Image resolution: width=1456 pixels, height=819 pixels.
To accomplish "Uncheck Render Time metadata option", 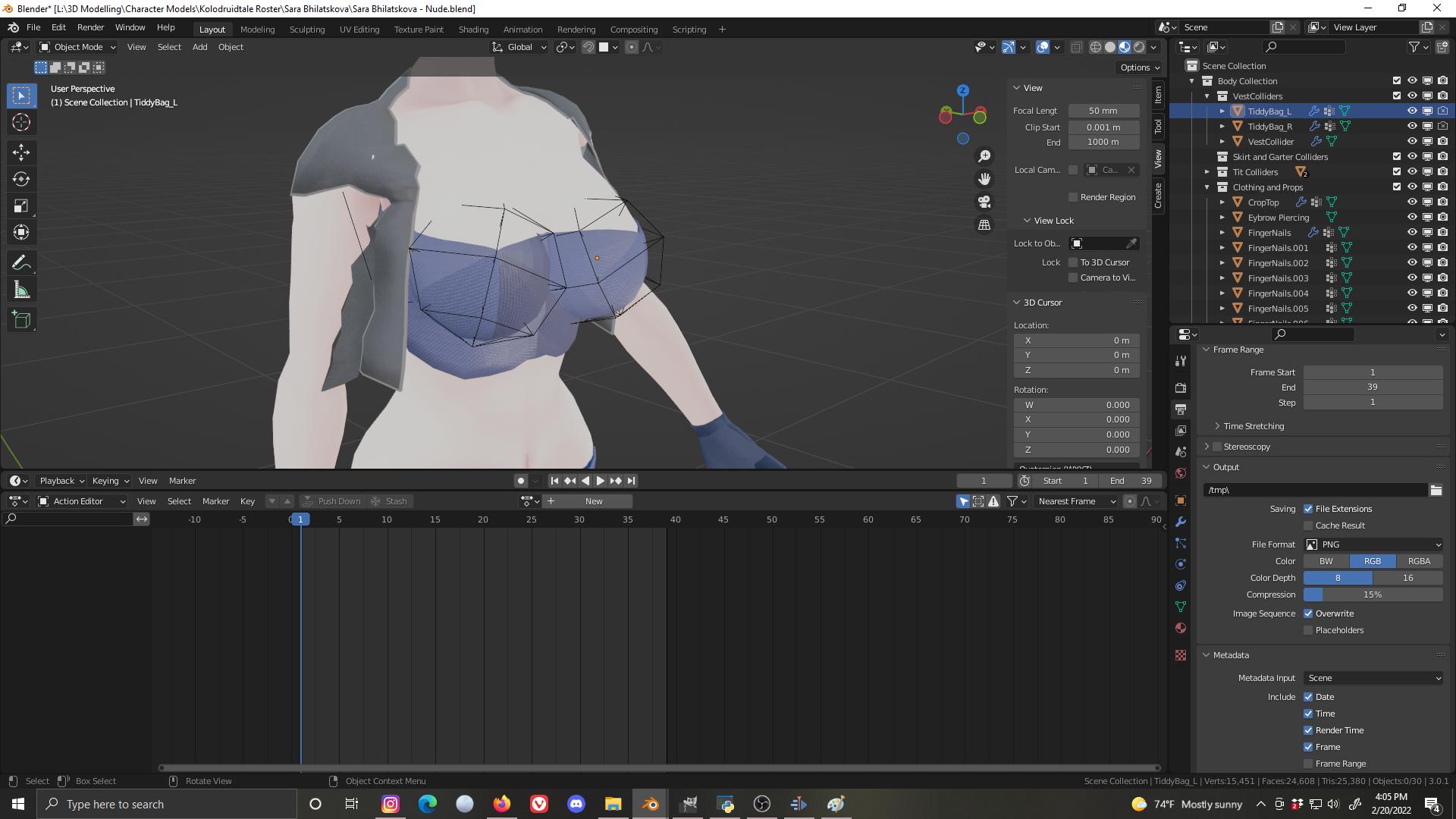I will pos(1308,730).
